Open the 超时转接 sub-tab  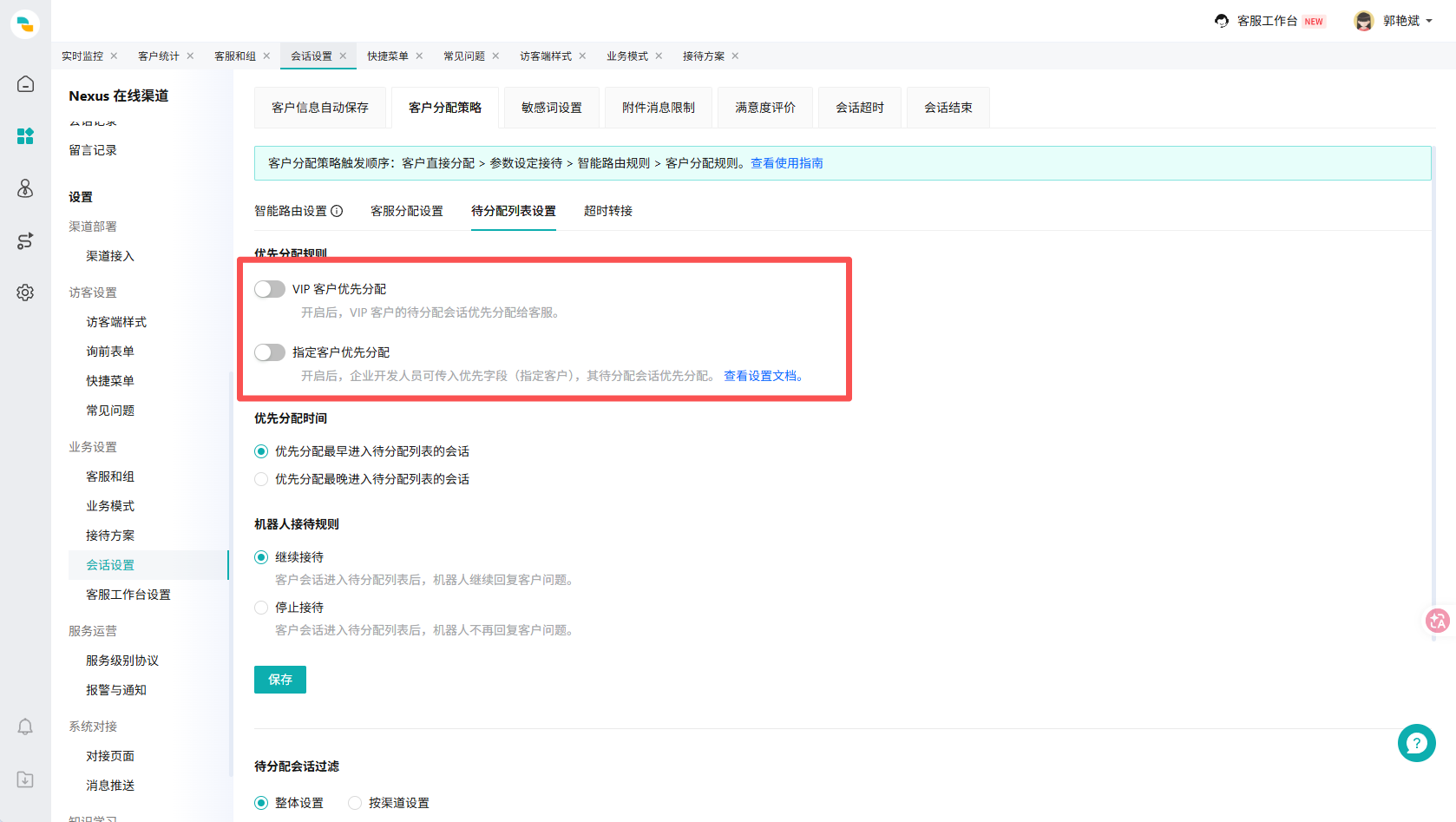(608, 211)
